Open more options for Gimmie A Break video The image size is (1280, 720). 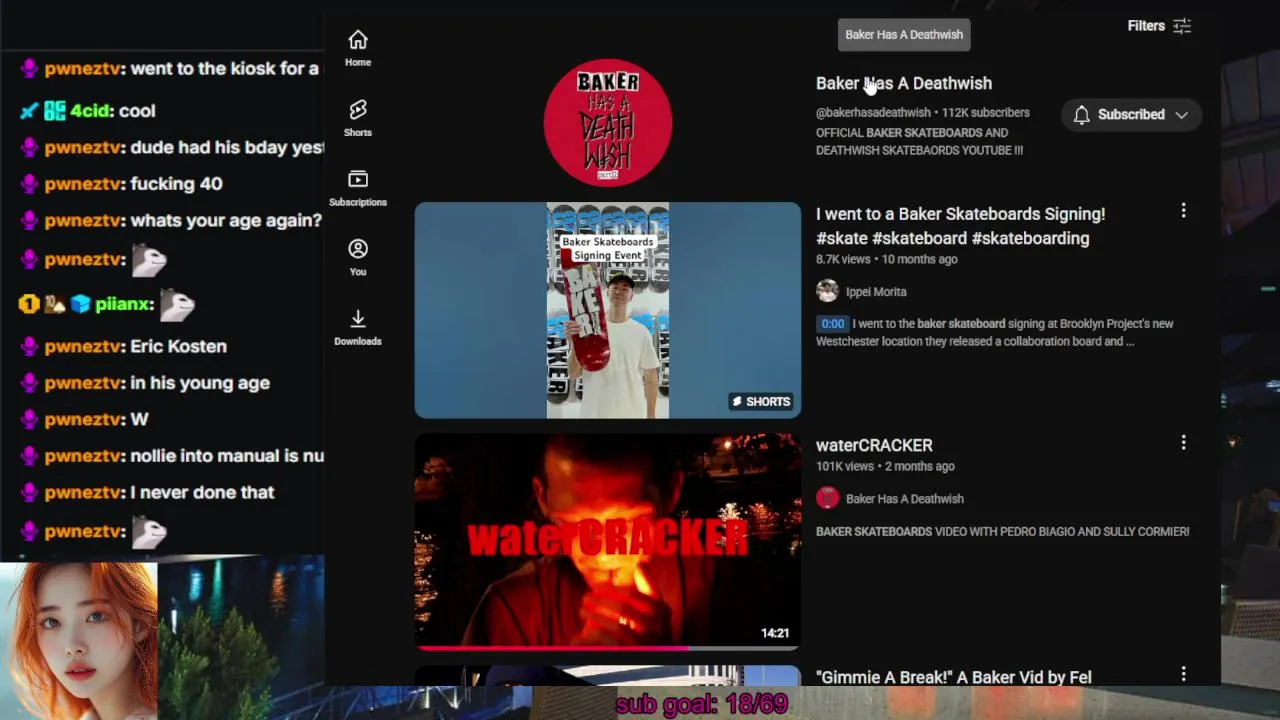[1183, 674]
